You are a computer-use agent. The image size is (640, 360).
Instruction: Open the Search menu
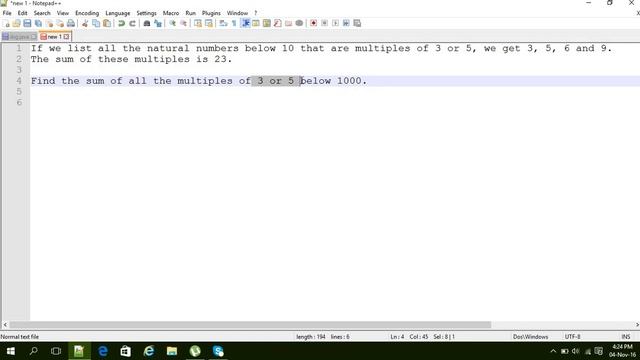coord(42,13)
